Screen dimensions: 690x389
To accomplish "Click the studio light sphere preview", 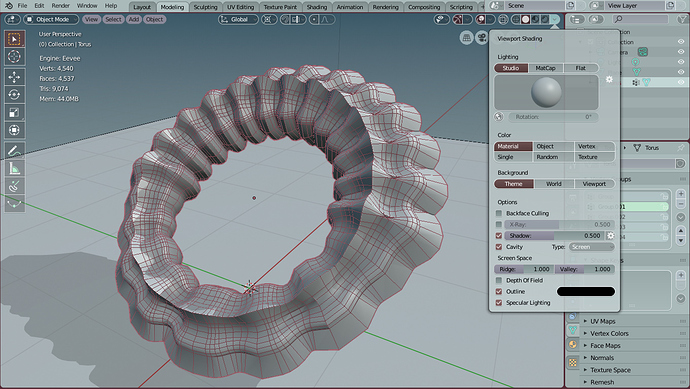I will (546, 92).
